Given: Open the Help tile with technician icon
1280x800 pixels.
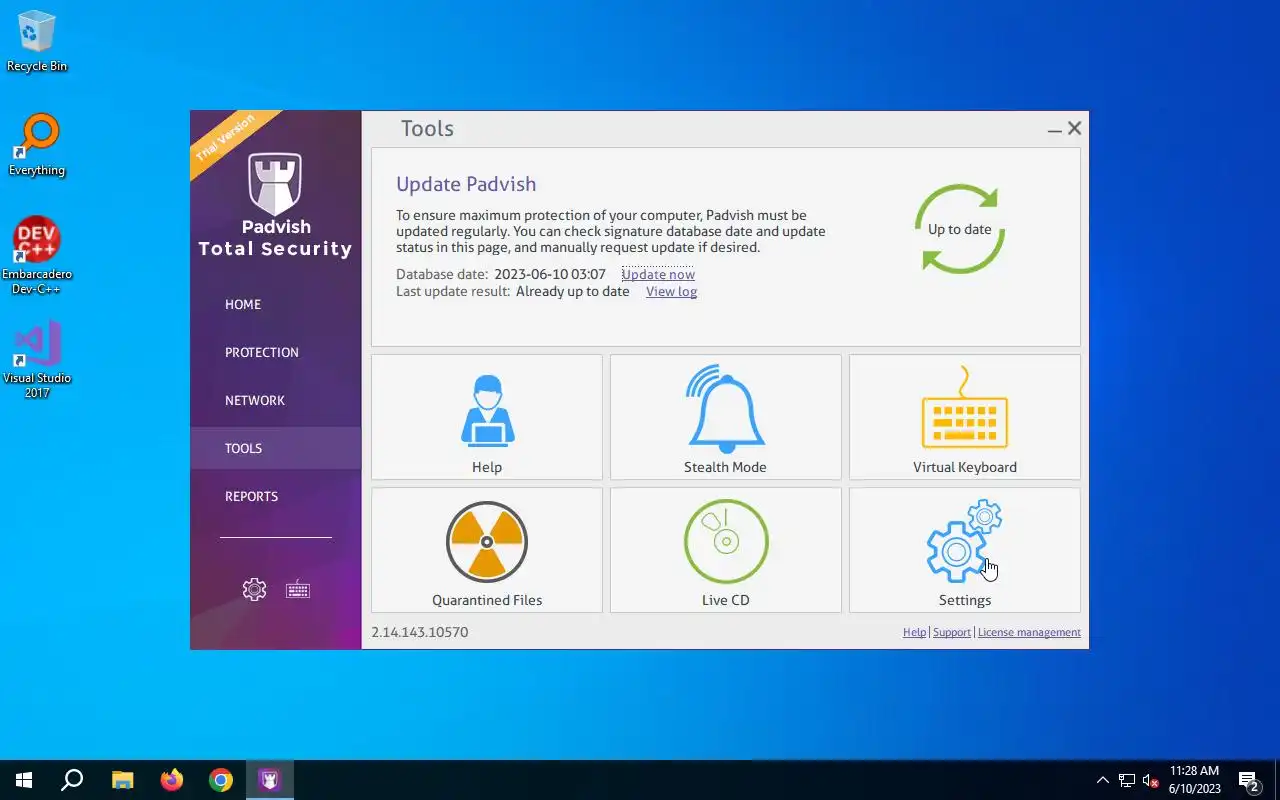Looking at the screenshot, I should 487,417.
